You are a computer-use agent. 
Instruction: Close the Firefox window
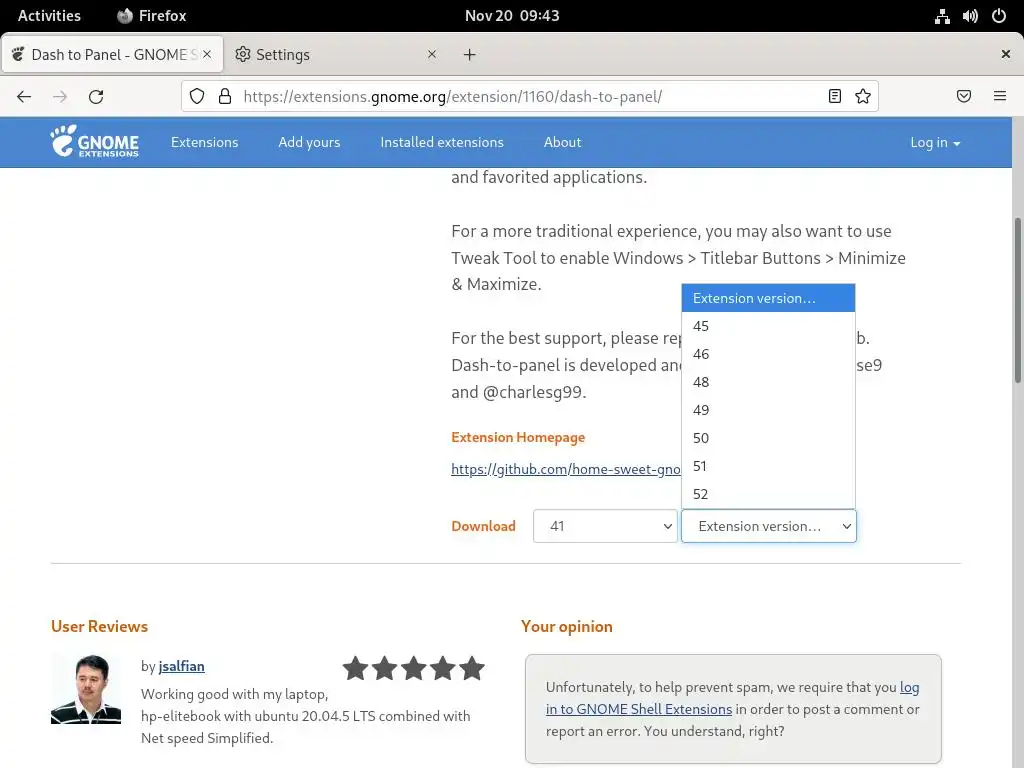pos(1006,54)
